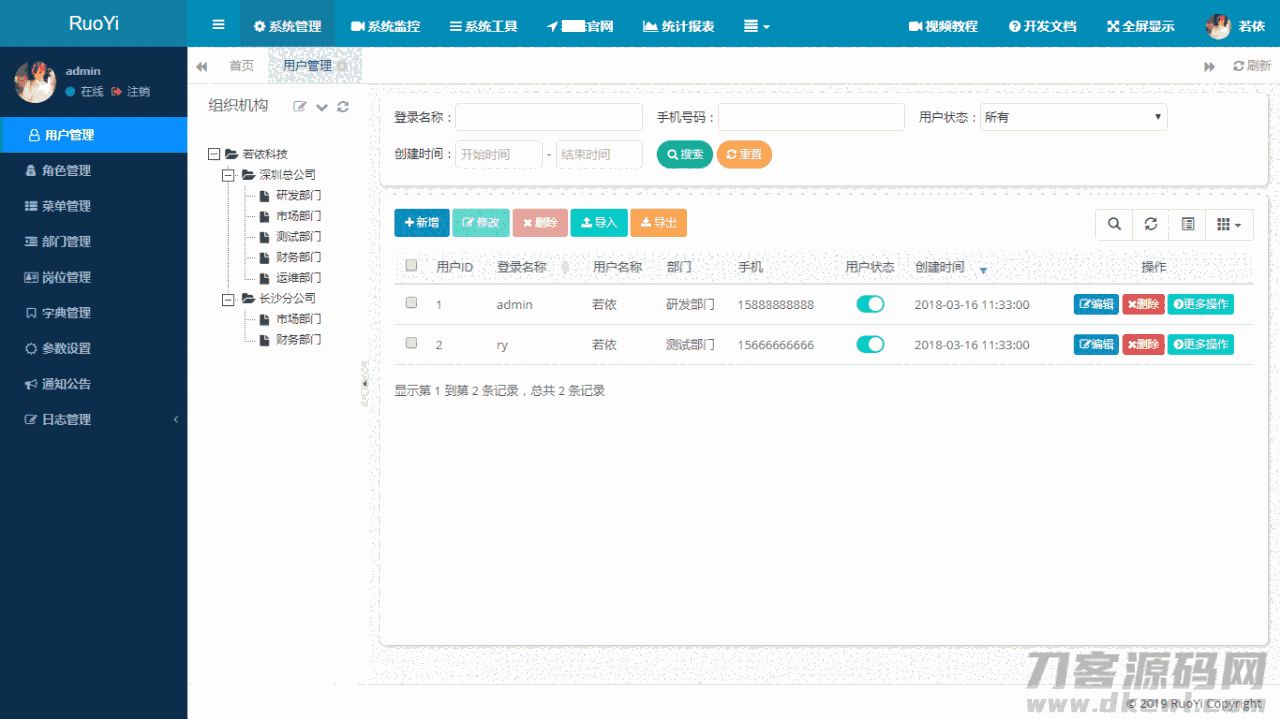1280x719 pixels.
Task: Open the table search icon above the column grid
Action: (x=1114, y=224)
